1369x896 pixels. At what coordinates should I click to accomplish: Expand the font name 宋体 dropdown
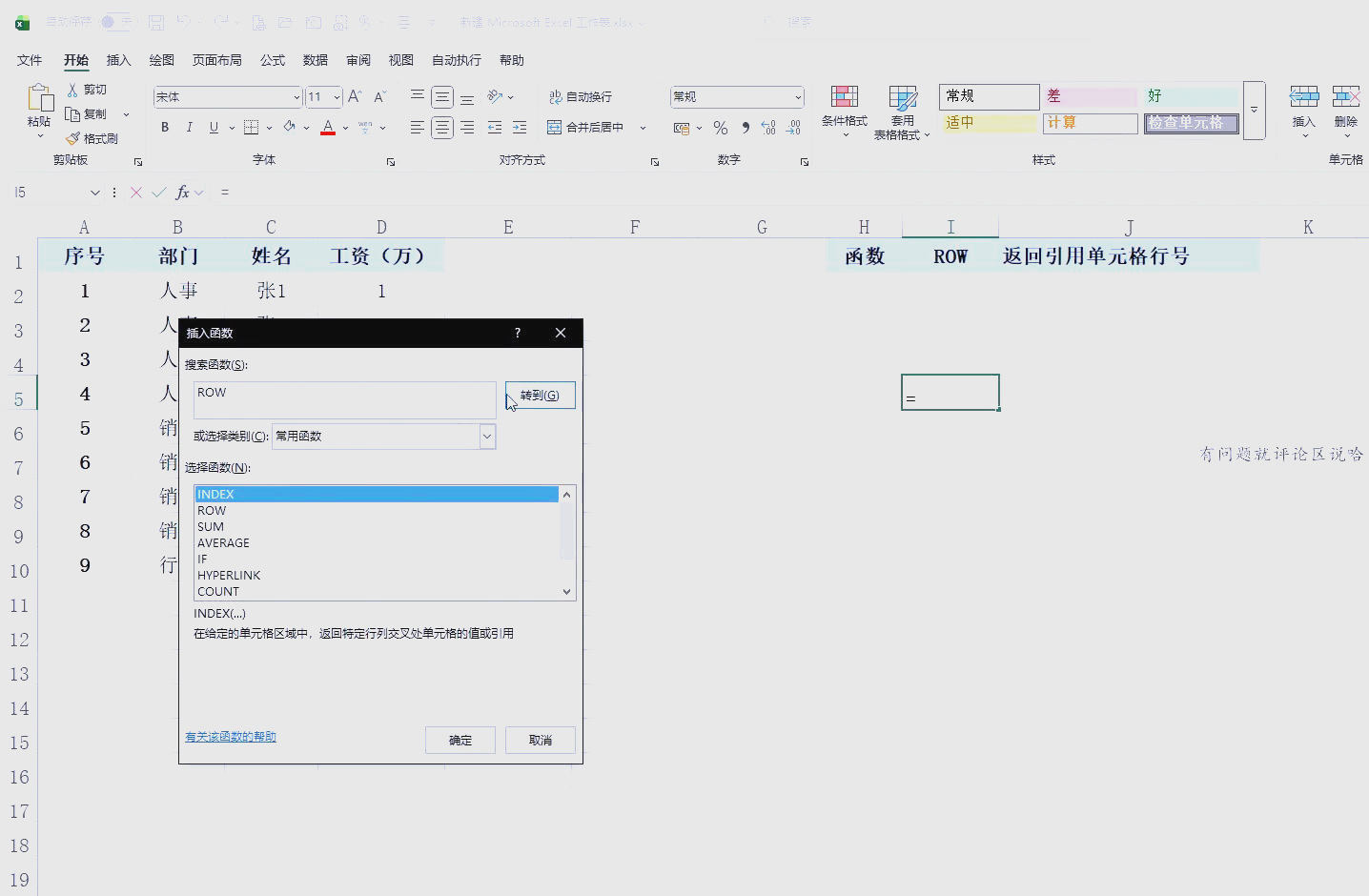296,97
